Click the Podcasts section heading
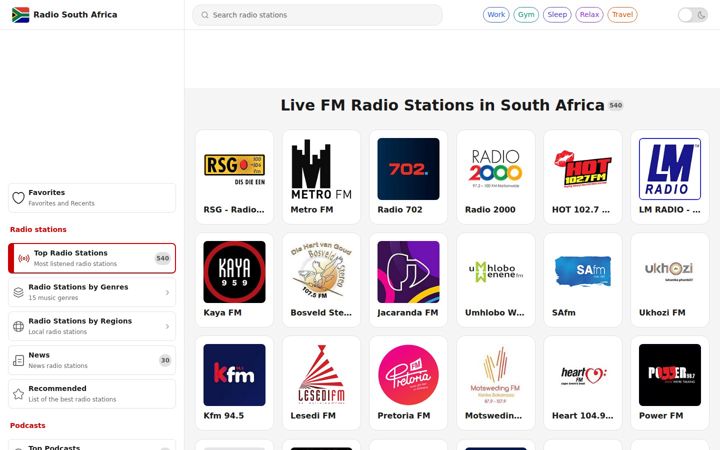 pos(28,425)
